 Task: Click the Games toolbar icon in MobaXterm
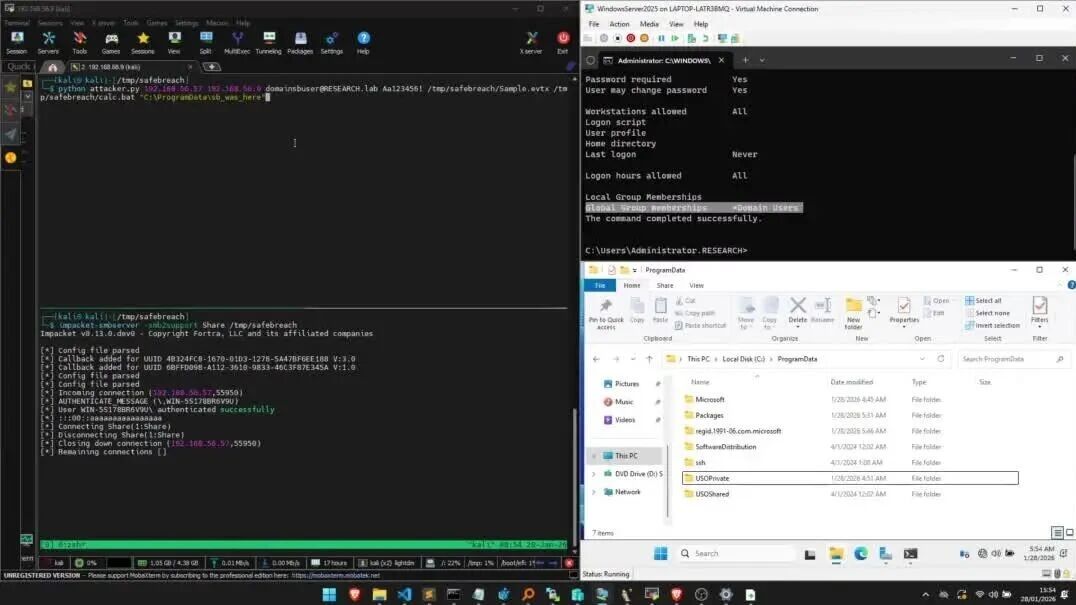pyautogui.click(x=111, y=43)
